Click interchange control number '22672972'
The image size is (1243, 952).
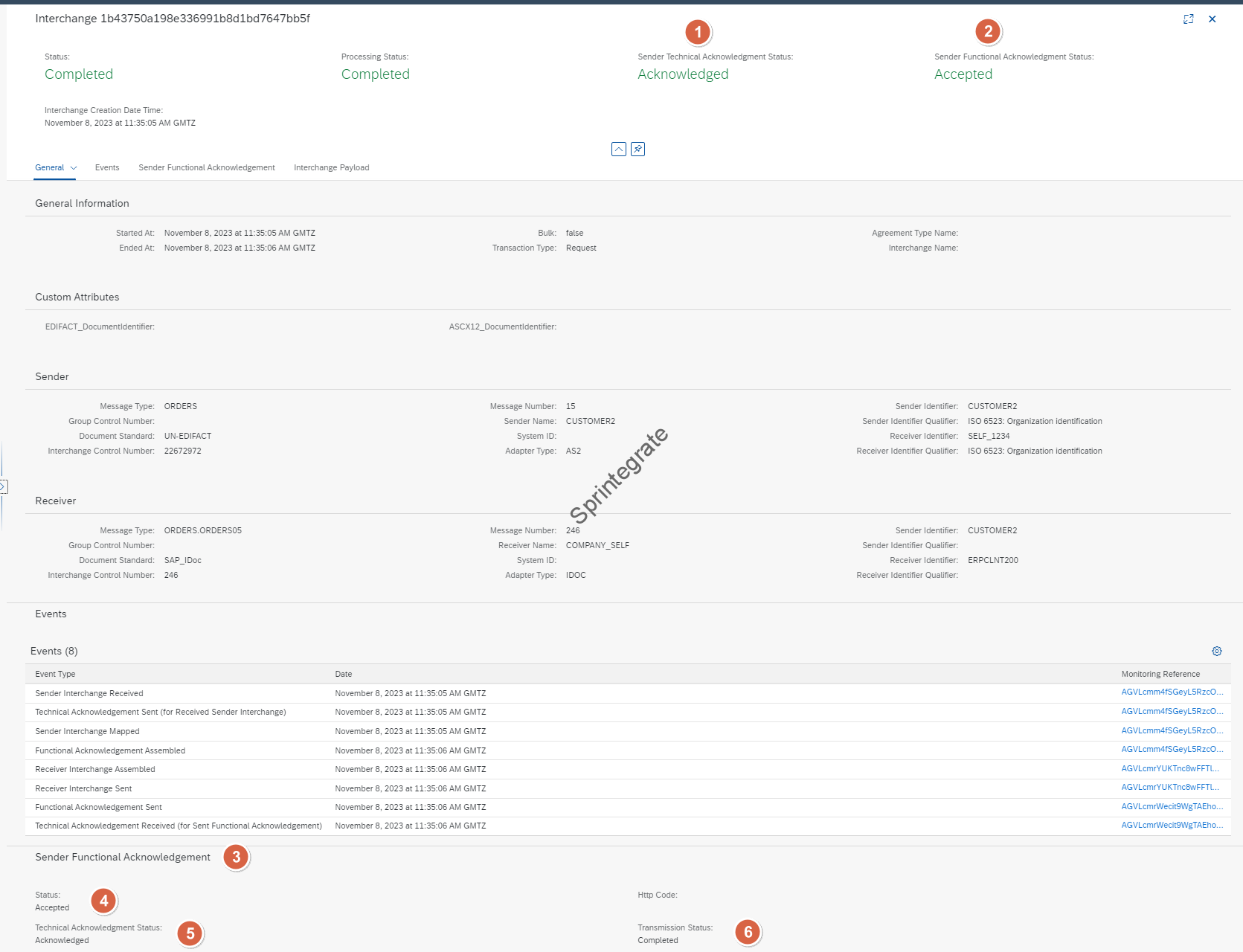point(183,451)
